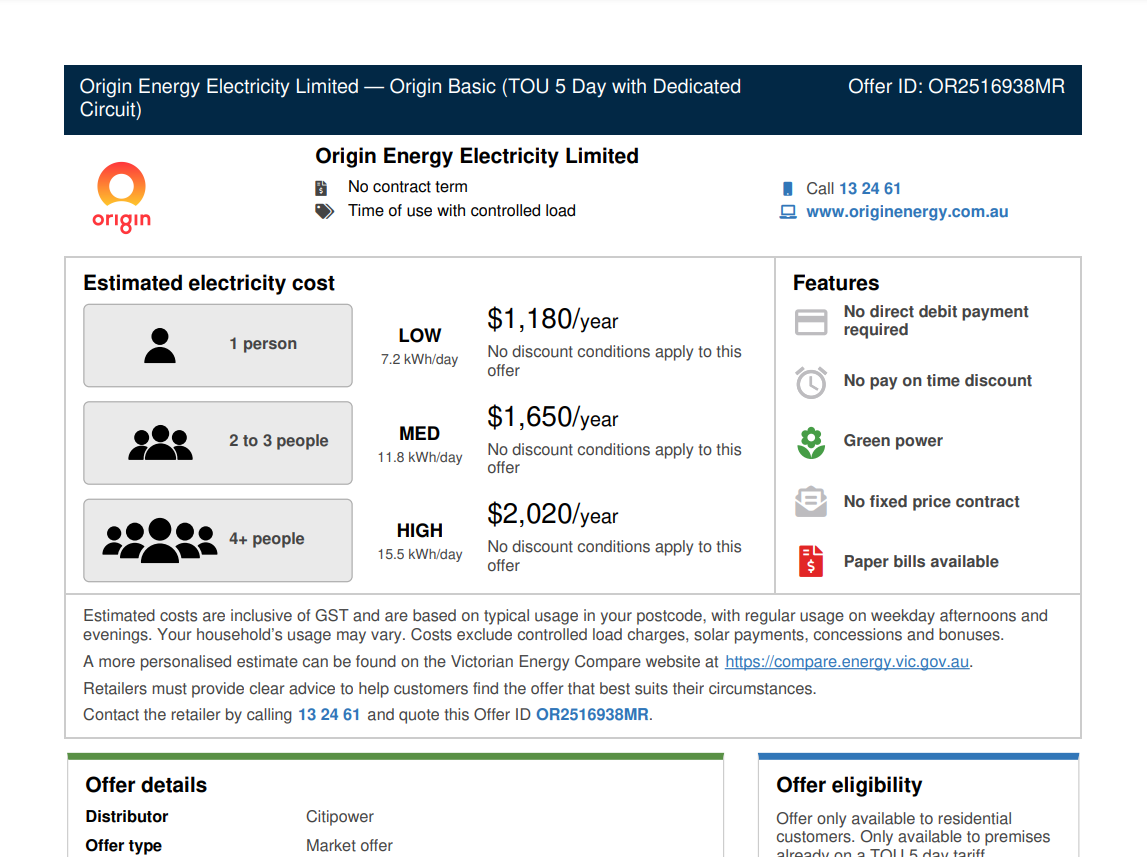Image resolution: width=1147 pixels, height=857 pixels.
Task: Click the MED usage label
Action: pos(419,434)
